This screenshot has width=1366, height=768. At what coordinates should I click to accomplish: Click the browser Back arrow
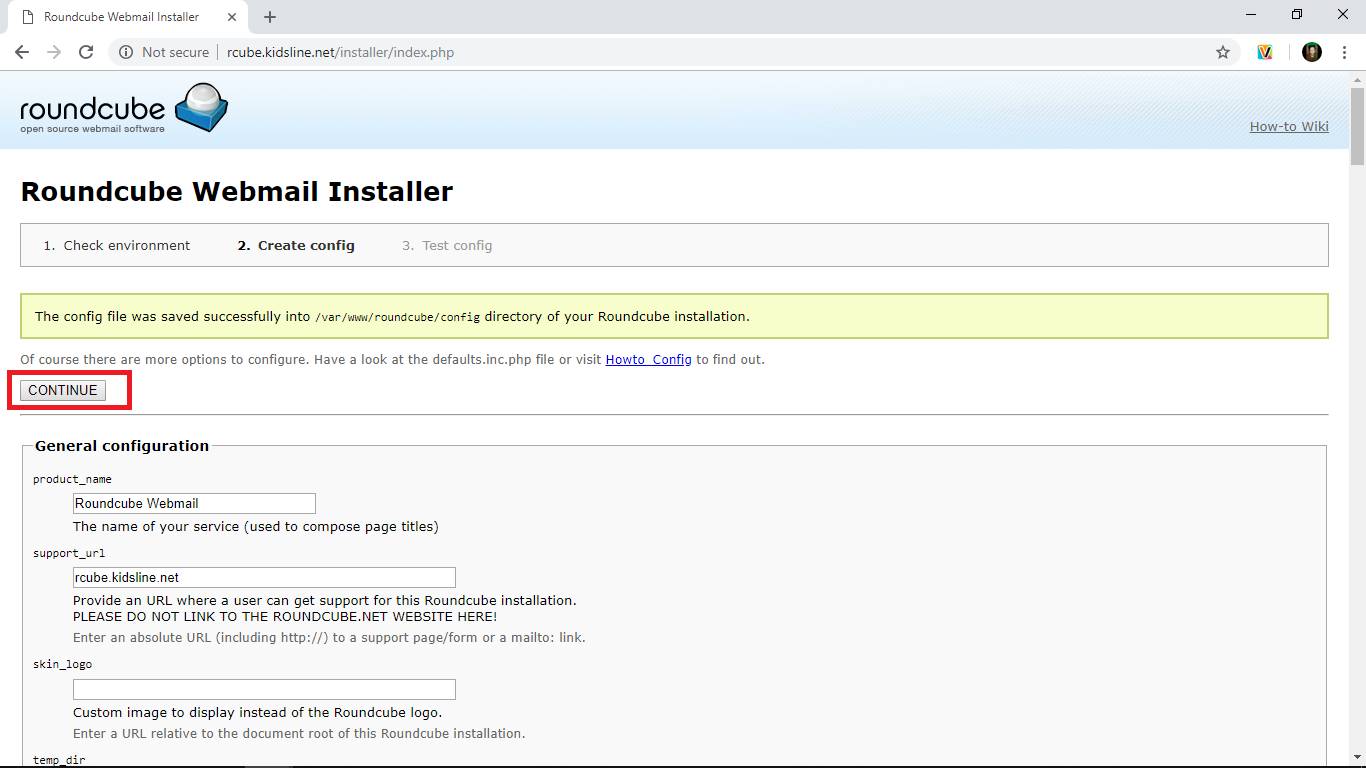(22, 52)
